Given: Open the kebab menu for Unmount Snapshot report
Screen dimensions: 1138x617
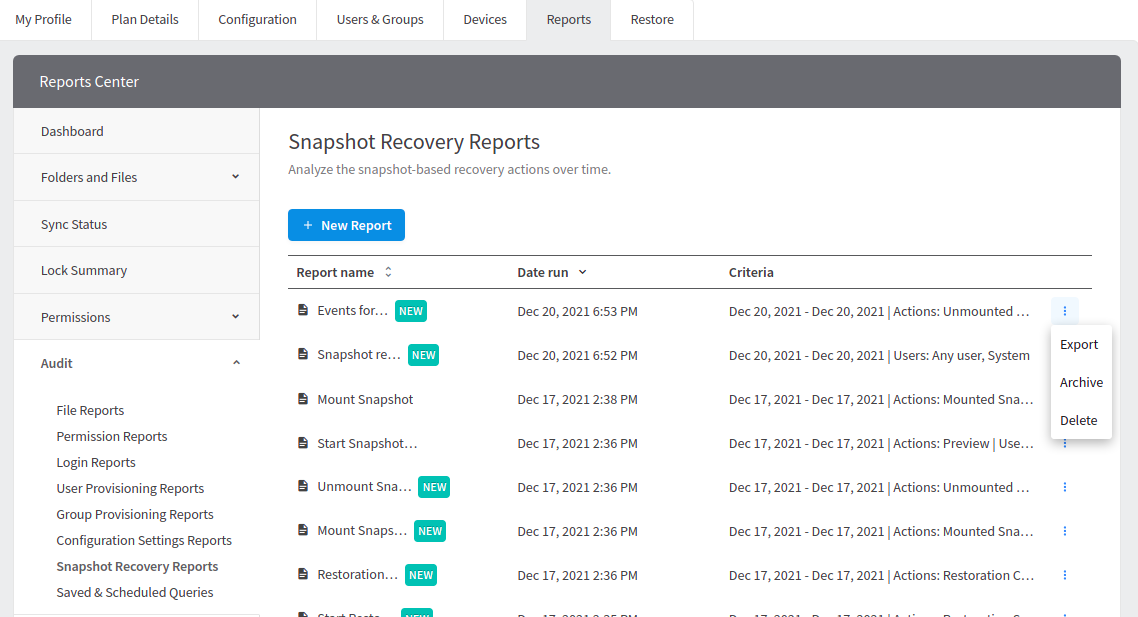Looking at the screenshot, I should (x=1064, y=487).
